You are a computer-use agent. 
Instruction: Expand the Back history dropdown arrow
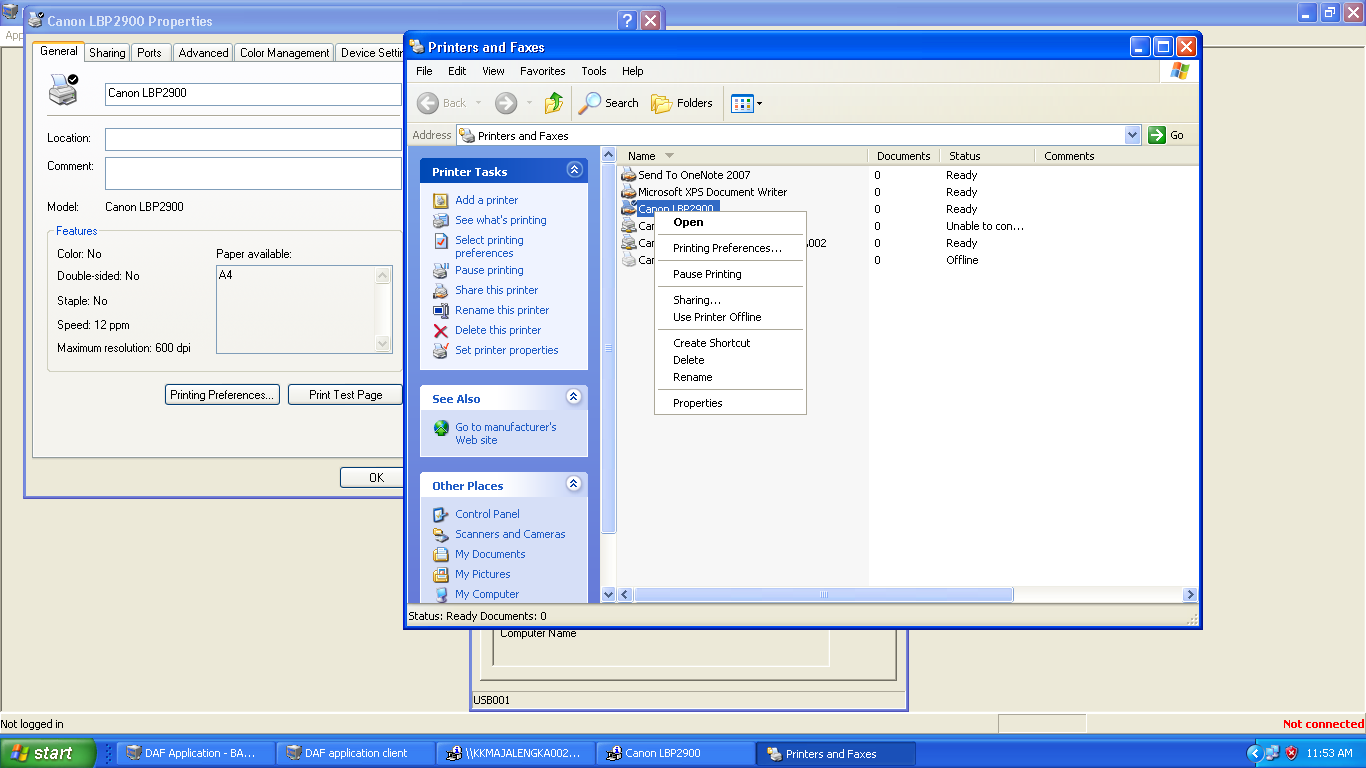(x=478, y=103)
